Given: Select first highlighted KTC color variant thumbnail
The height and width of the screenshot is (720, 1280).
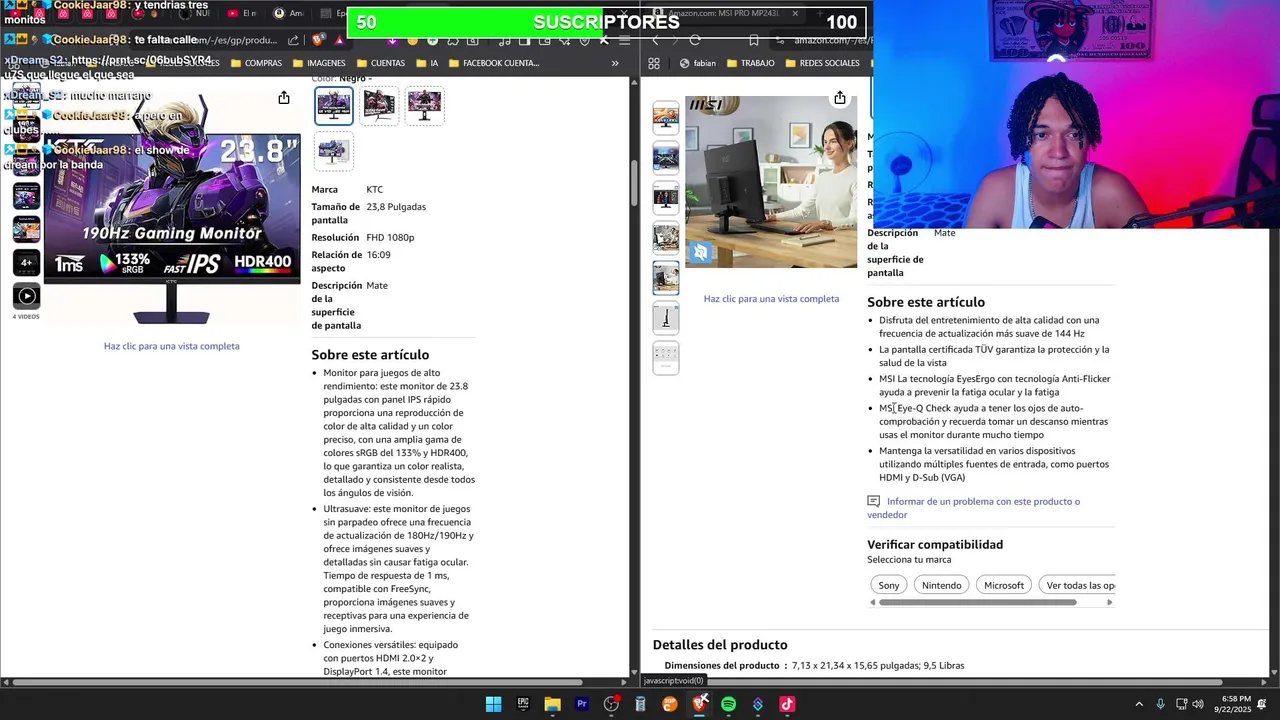Looking at the screenshot, I should [x=334, y=105].
